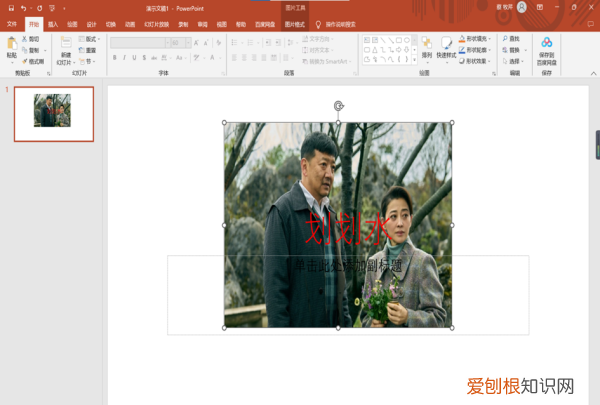Click the Clear Formatting icon
The image size is (600, 405).
tap(218, 42)
